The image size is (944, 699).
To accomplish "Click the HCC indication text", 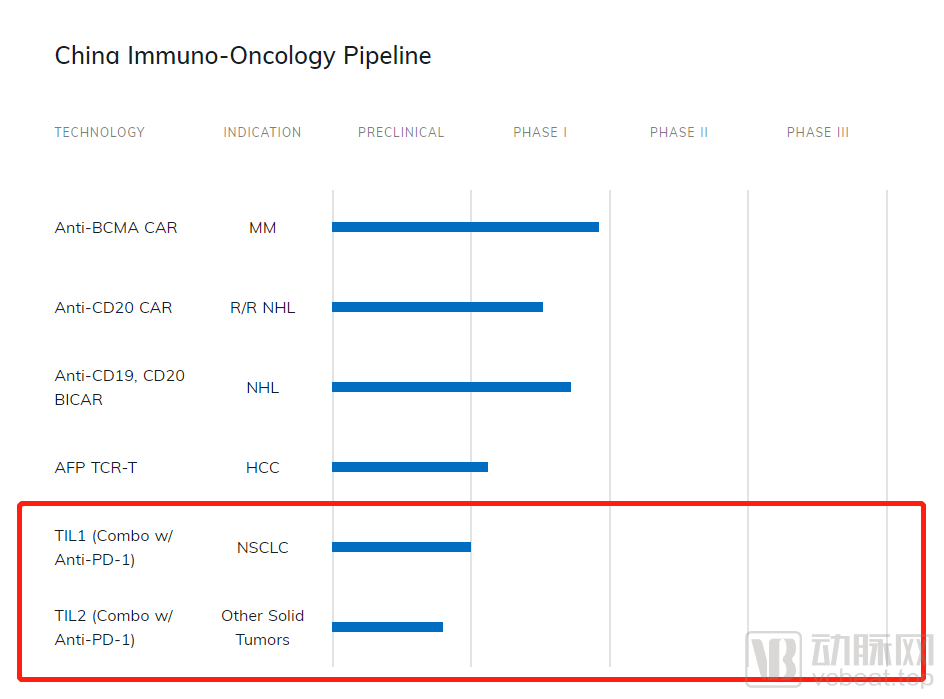I will click(x=263, y=468).
